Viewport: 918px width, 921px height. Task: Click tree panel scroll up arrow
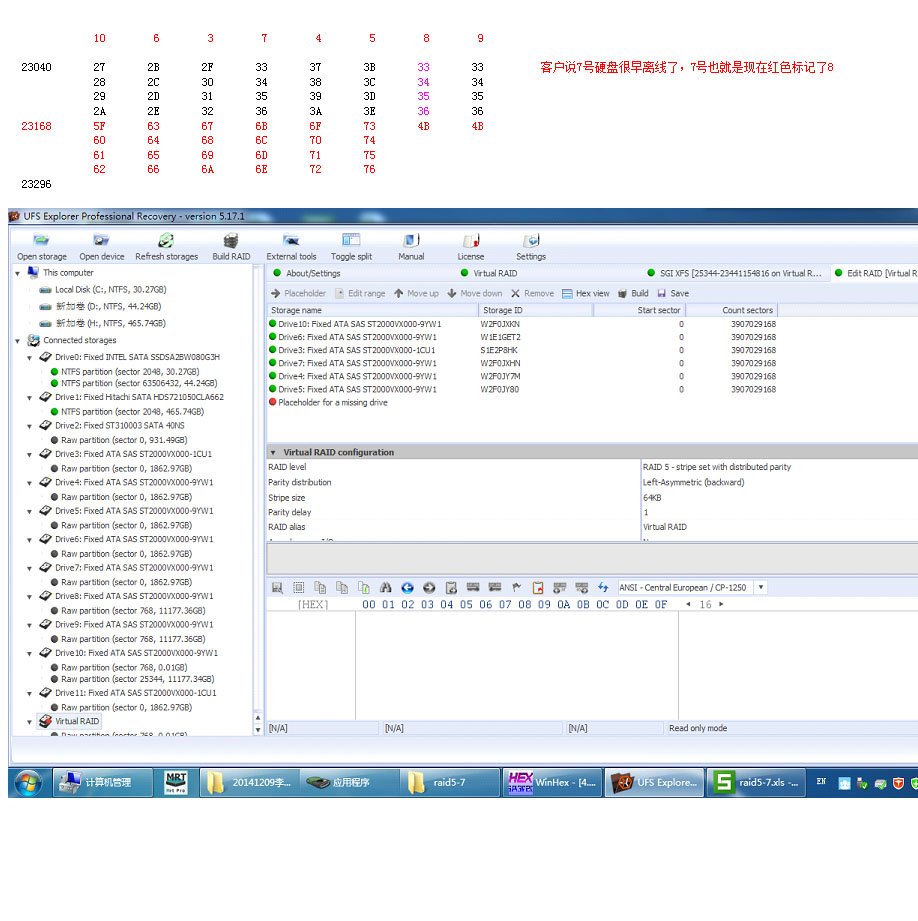tap(258, 718)
